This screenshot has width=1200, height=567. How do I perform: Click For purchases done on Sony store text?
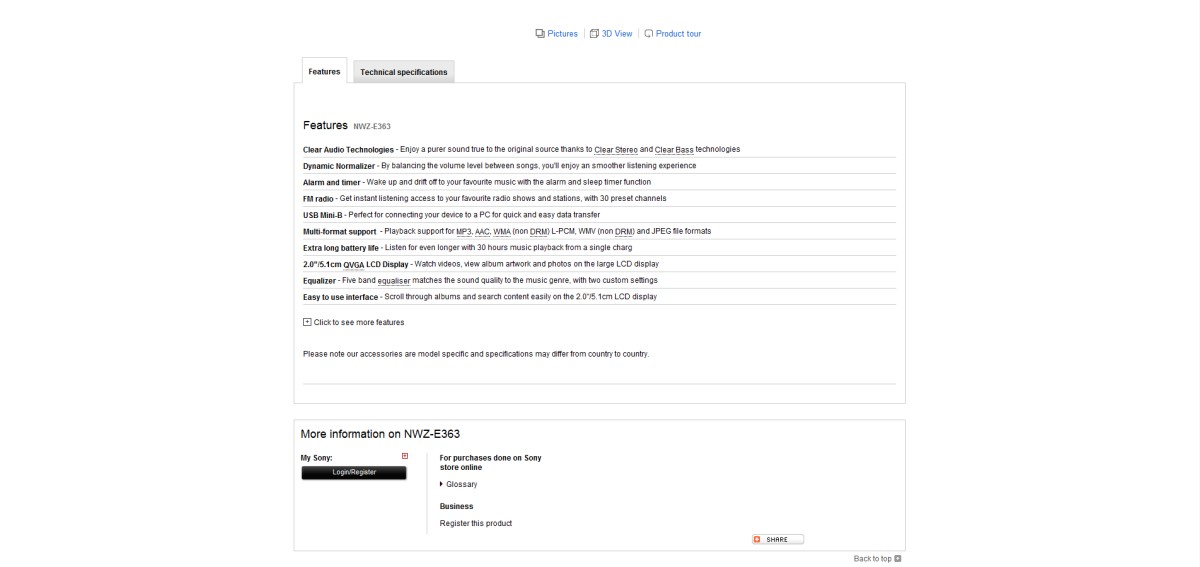490,462
